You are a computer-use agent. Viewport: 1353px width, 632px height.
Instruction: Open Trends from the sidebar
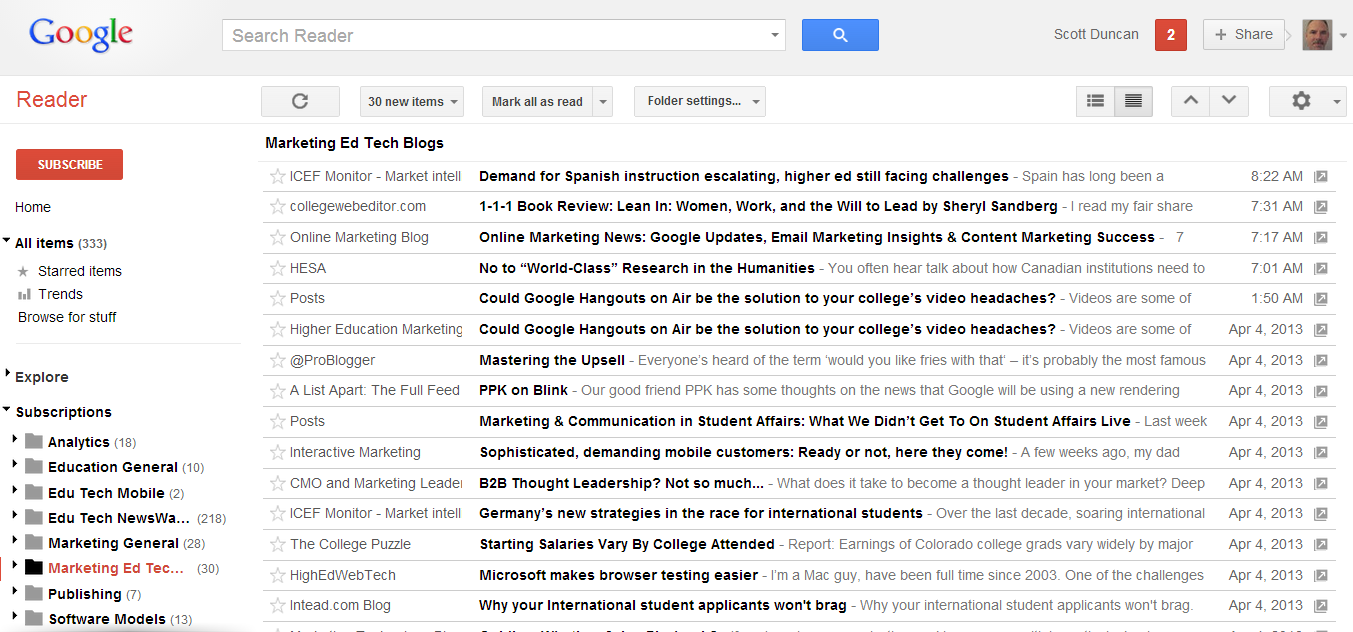coord(59,293)
